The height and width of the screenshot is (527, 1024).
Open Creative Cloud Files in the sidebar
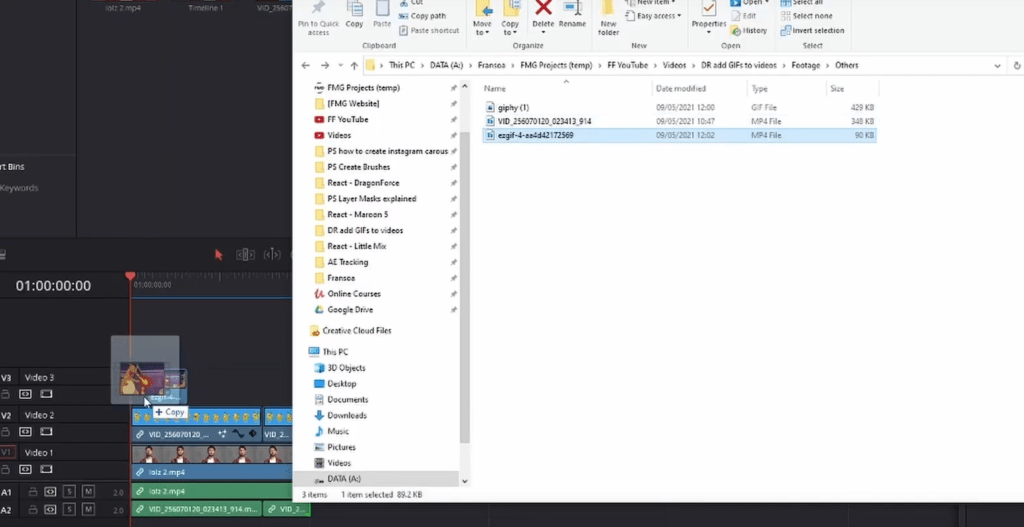[357, 330]
